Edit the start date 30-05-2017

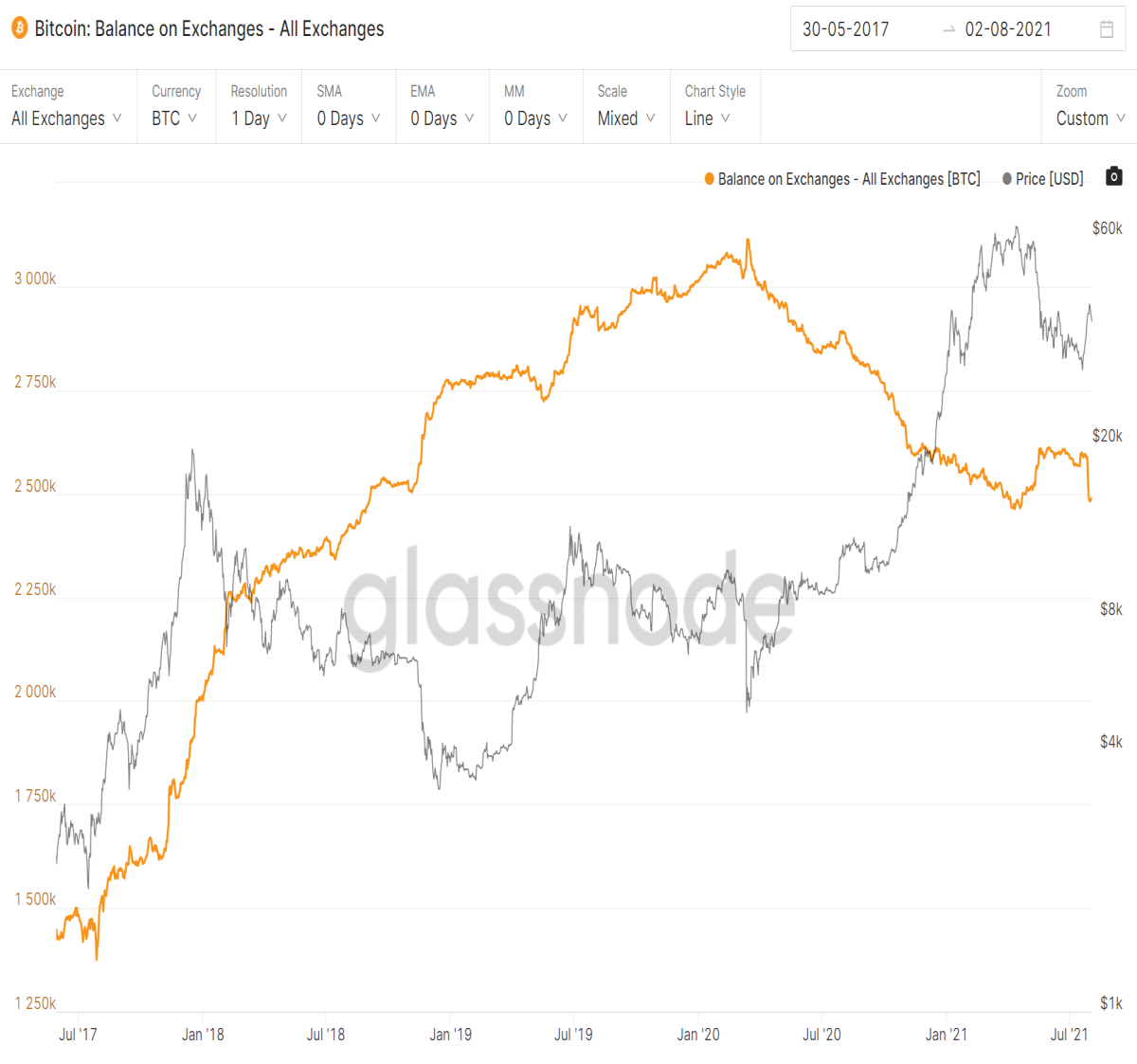[x=846, y=29]
